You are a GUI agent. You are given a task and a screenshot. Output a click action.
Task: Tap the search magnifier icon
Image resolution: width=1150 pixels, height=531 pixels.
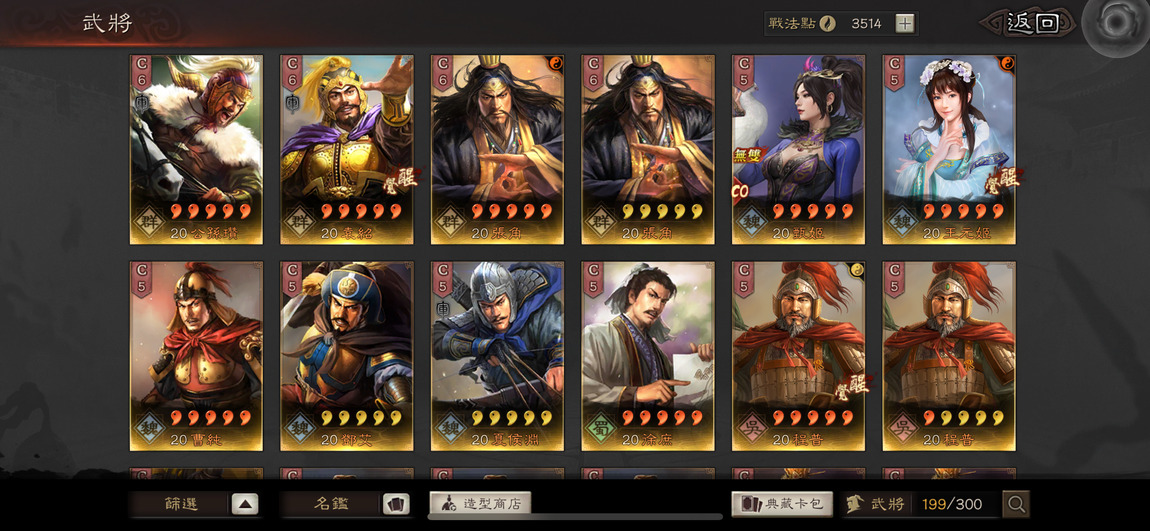tap(1016, 504)
